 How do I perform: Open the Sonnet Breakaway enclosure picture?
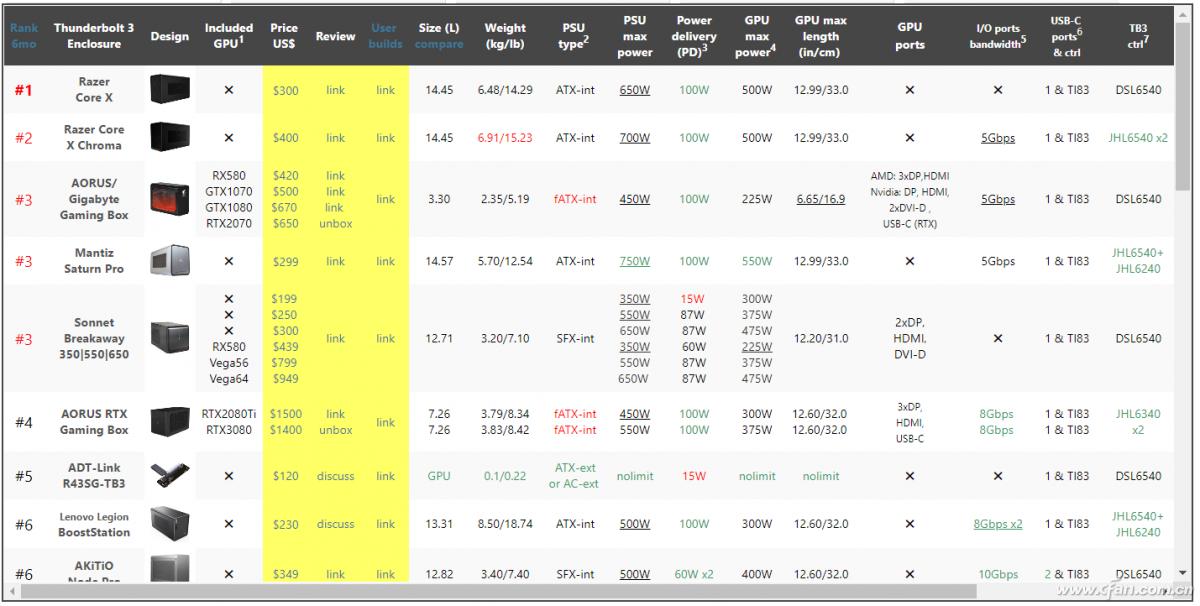point(169,339)
